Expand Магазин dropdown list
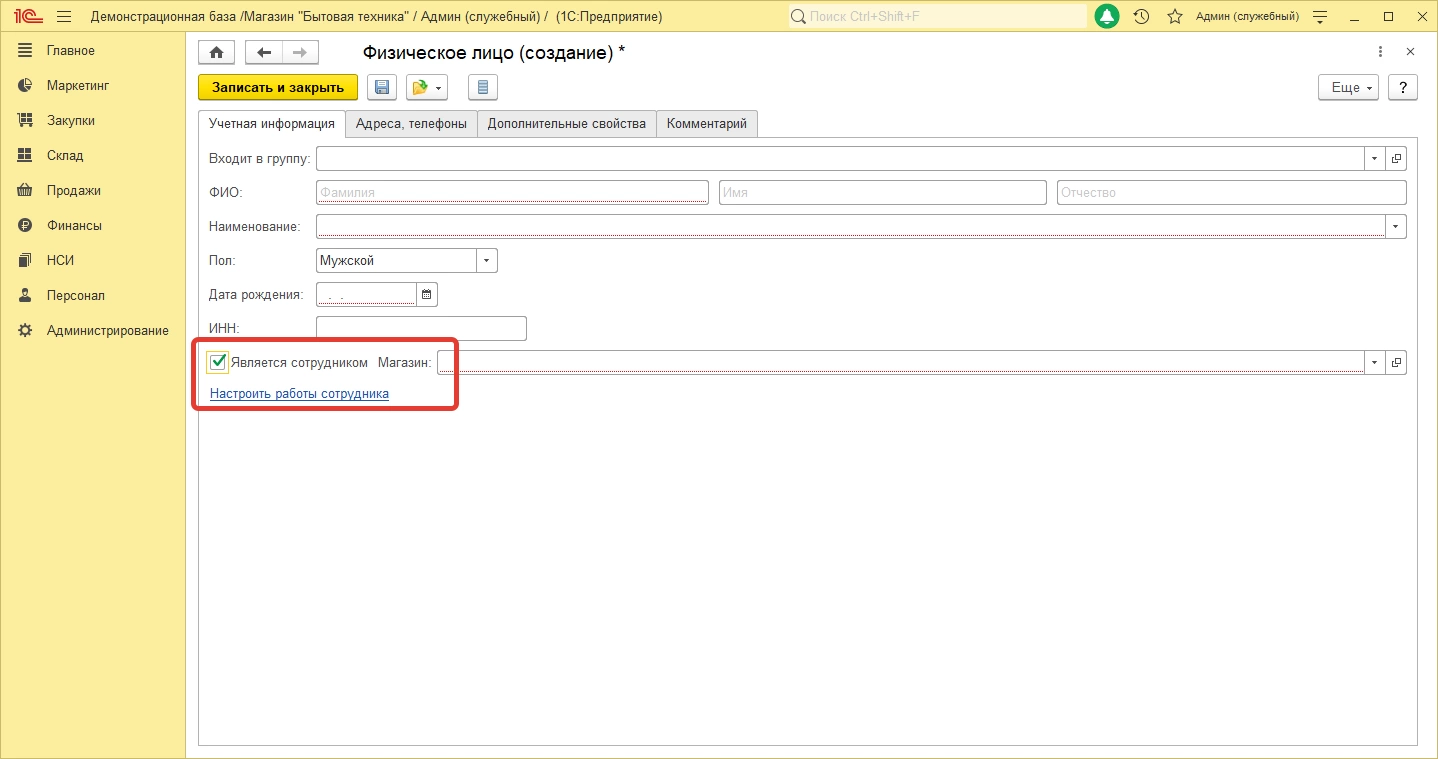Screen dimensions: 1438x759 pos(1375,363)
